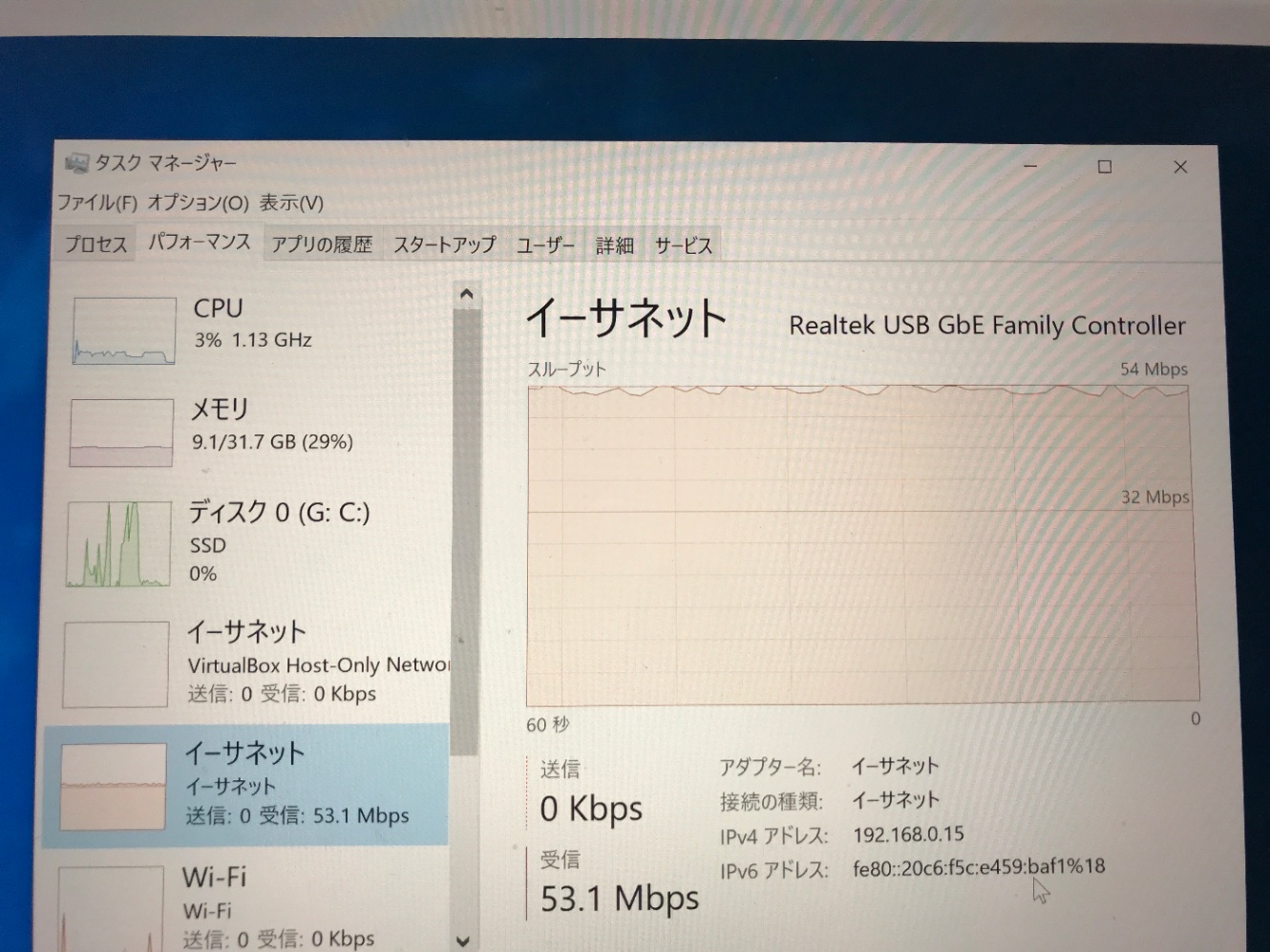Open the ファイル(F) menu
Screen dimensions: 1270x952
(x=96, y=202)
